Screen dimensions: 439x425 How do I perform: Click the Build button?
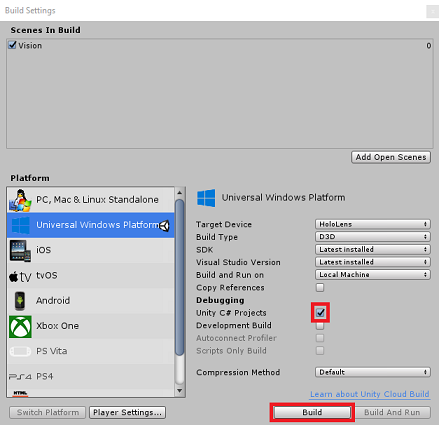point(312,413)
